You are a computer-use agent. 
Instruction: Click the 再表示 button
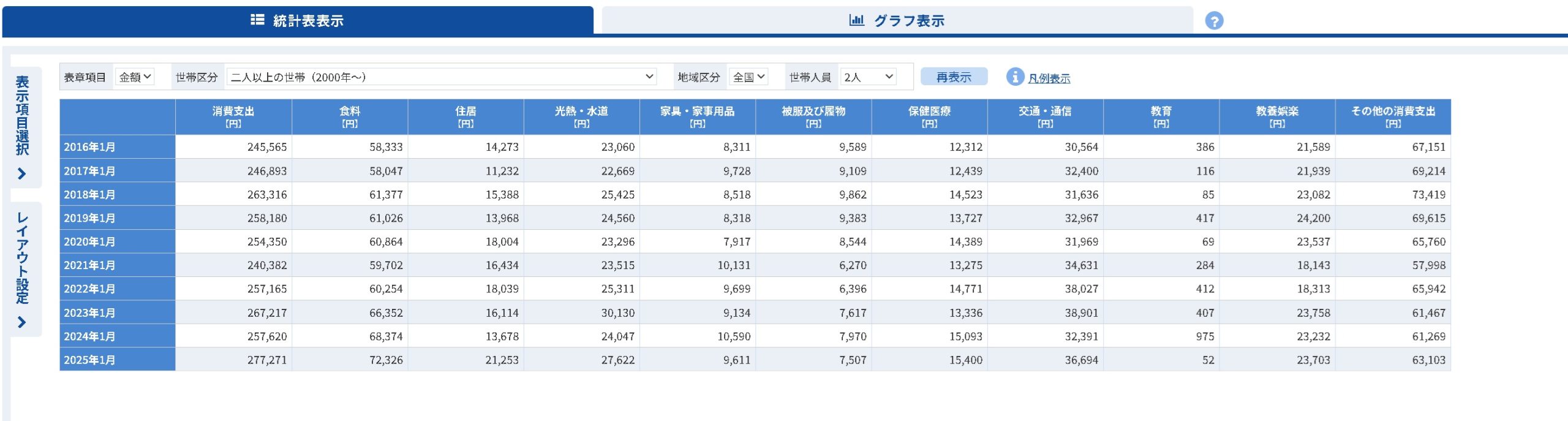click(954, 77)
